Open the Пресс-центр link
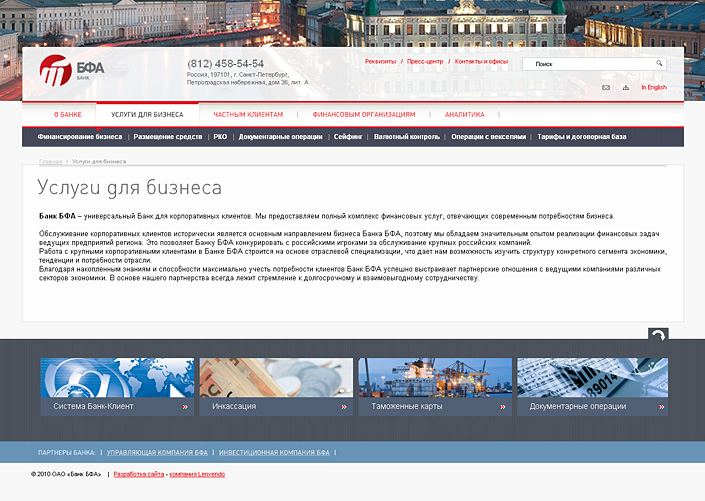The height and width of the screenshot is (501, 705). (x=425, y=61)
